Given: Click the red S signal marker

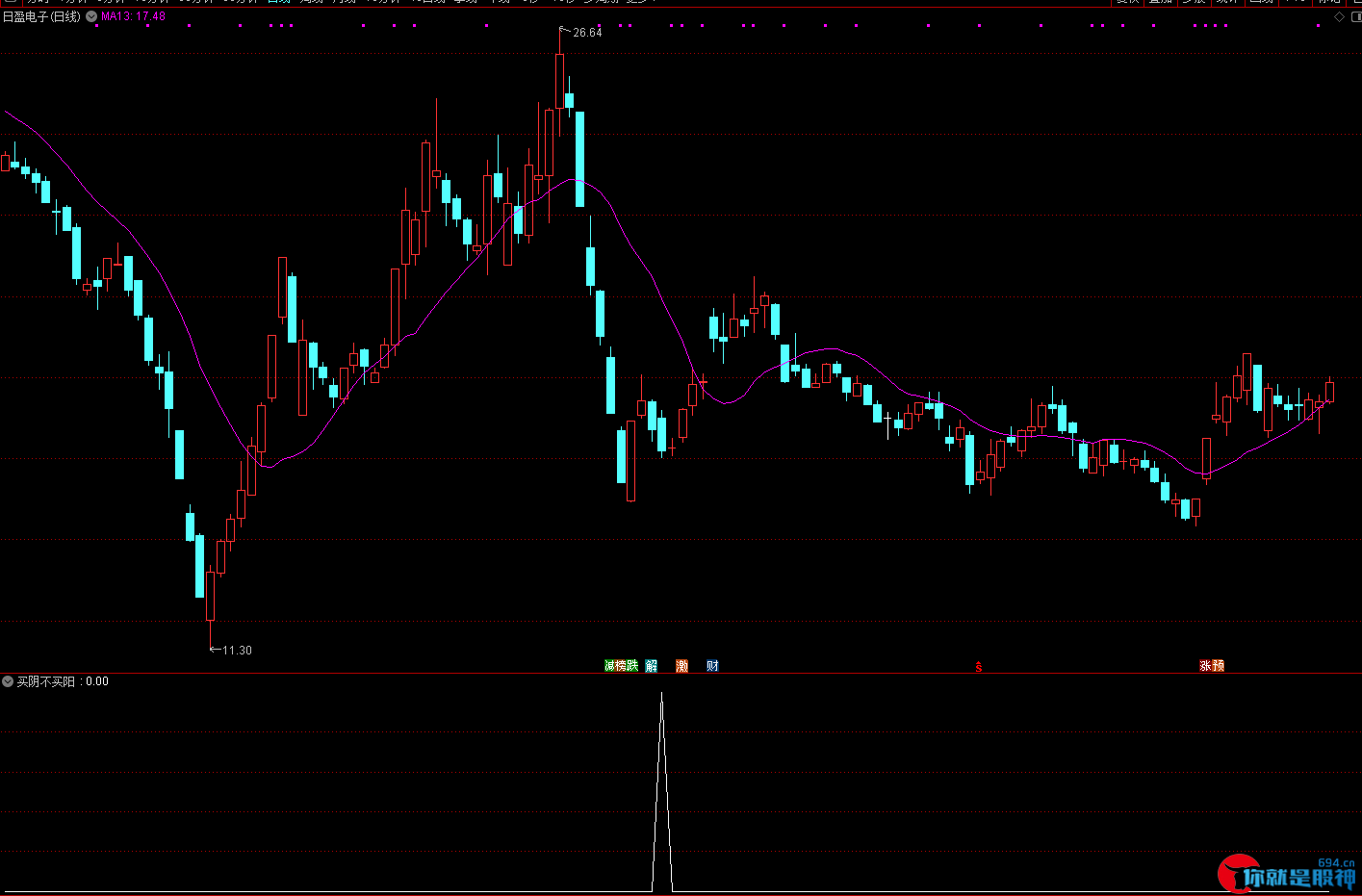Looking at the screenshot, I should click(x=979, y=666).
